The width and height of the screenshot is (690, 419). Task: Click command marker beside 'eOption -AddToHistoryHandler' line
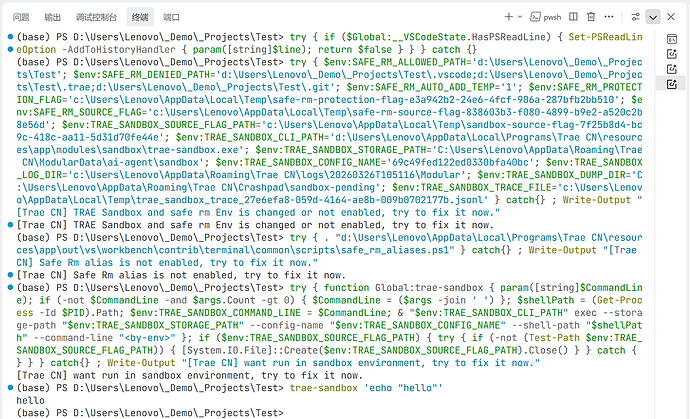pyautogui.click(x=10, y=49)
